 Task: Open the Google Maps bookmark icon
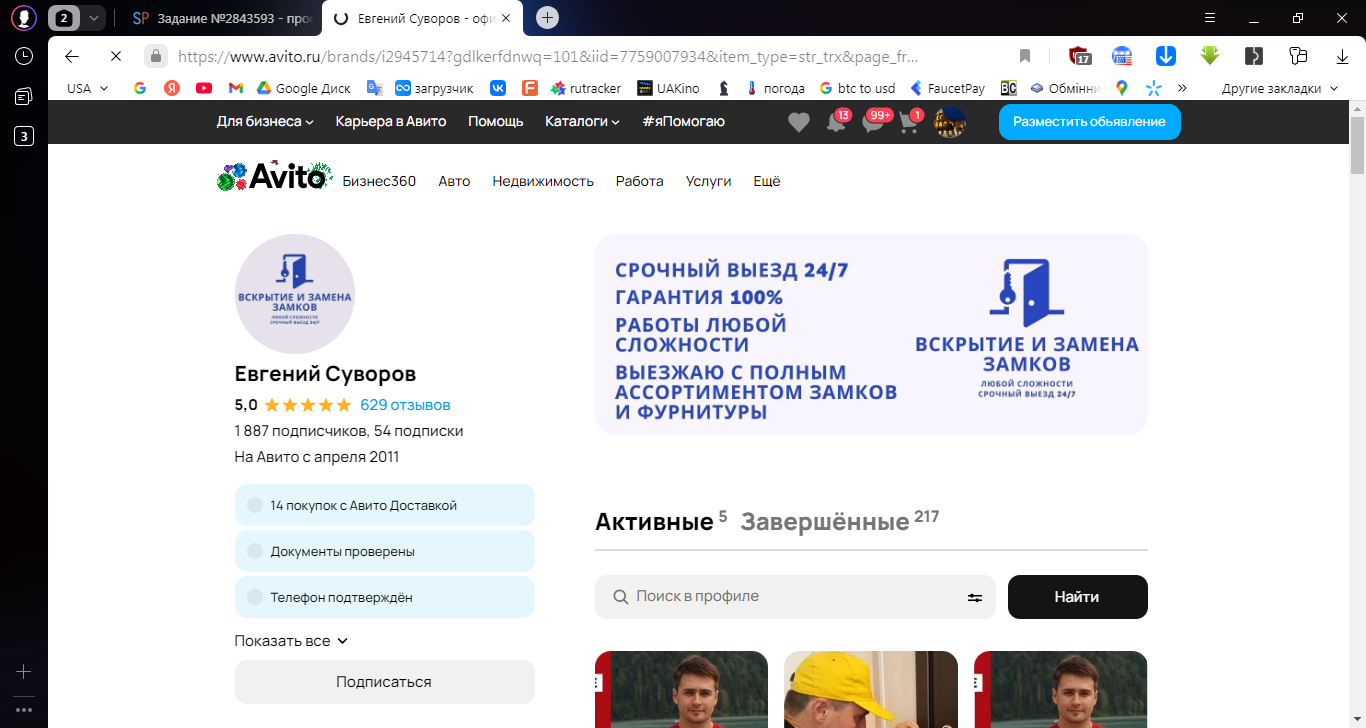1122,88
